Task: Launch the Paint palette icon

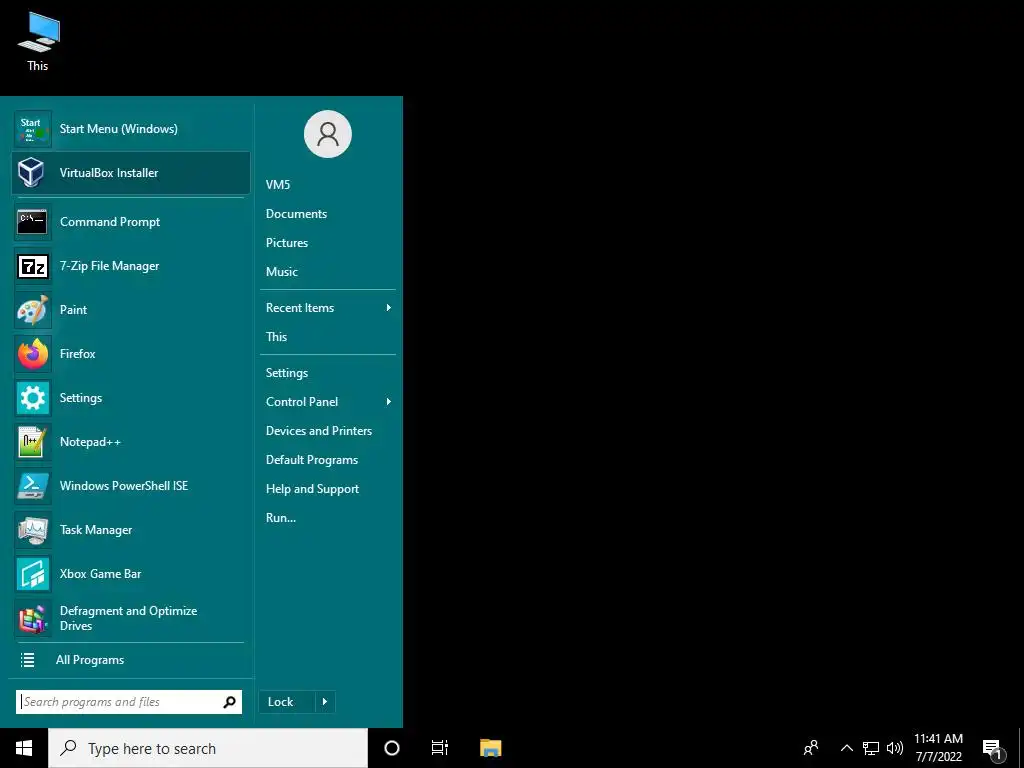Action: coord(33,310)
